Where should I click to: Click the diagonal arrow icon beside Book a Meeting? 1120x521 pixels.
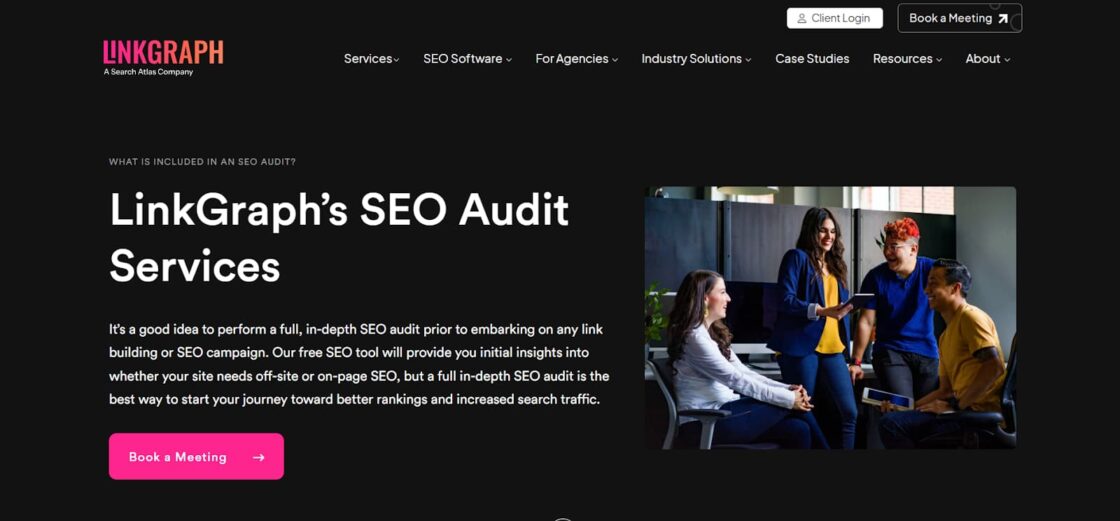pyautogui.click(x=1002, y=19)
